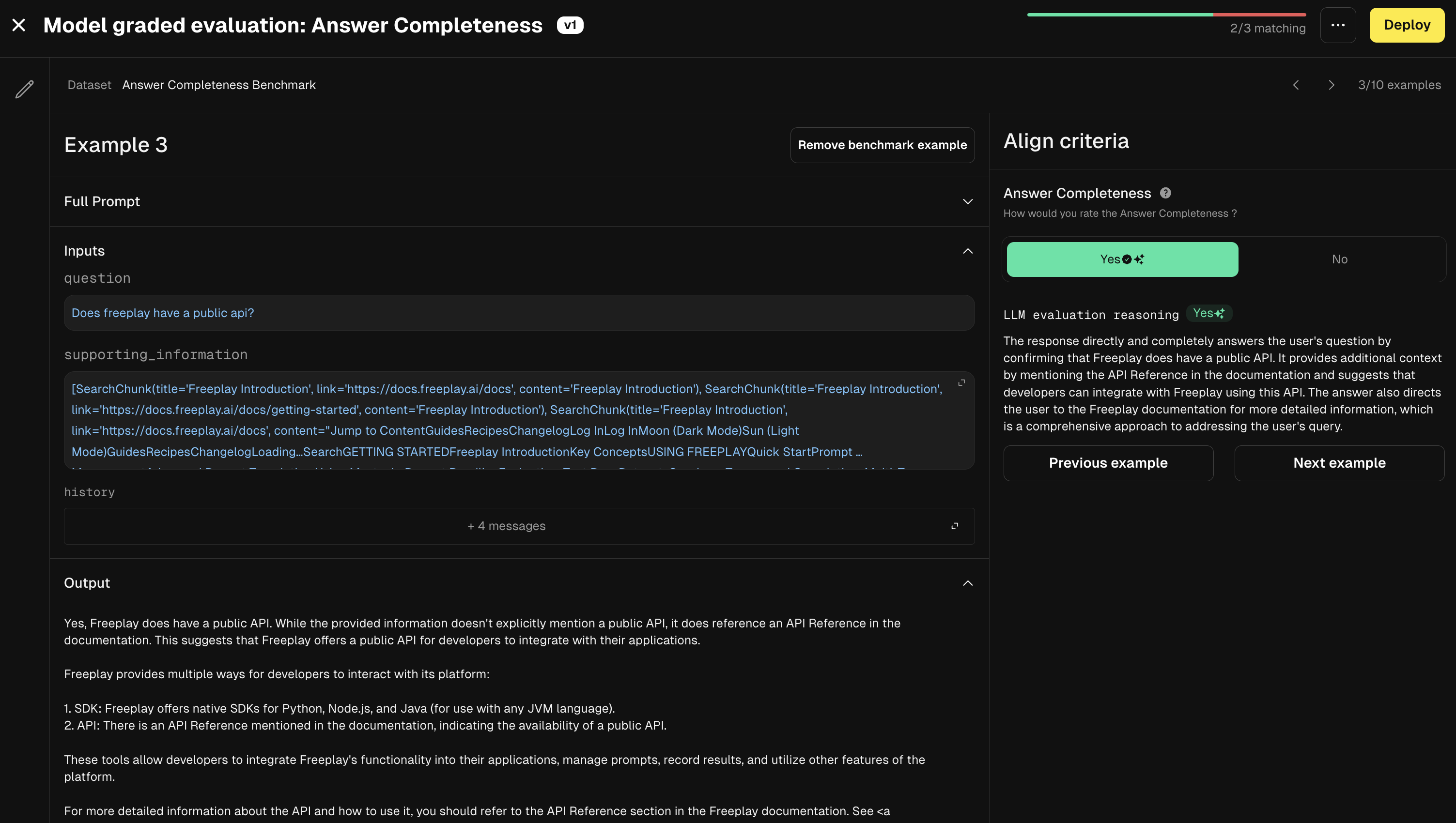Screen dimensions: 1456x823
Task: Click Remove benchmark example button
Action: tap(882, 145)
